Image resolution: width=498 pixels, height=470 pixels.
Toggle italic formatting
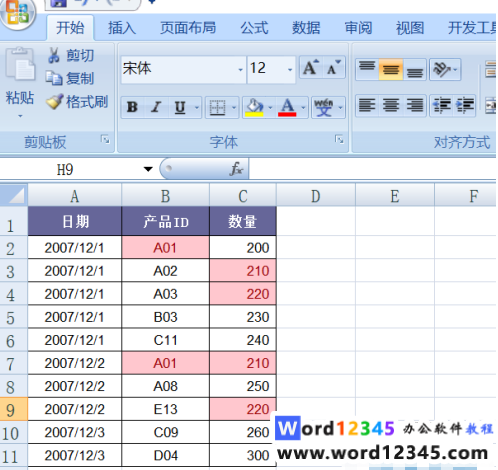156,107
